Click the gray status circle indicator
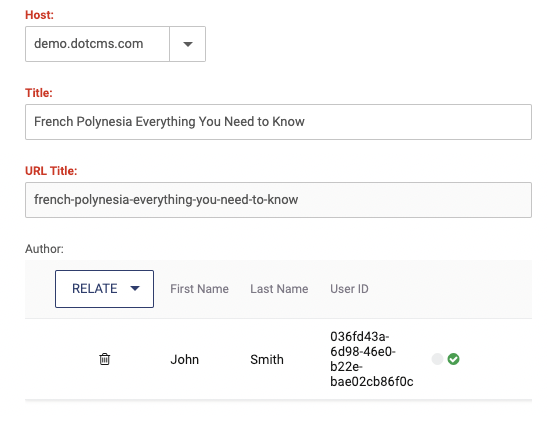This screenshot has height=428, width=548. tap(437, 359)
